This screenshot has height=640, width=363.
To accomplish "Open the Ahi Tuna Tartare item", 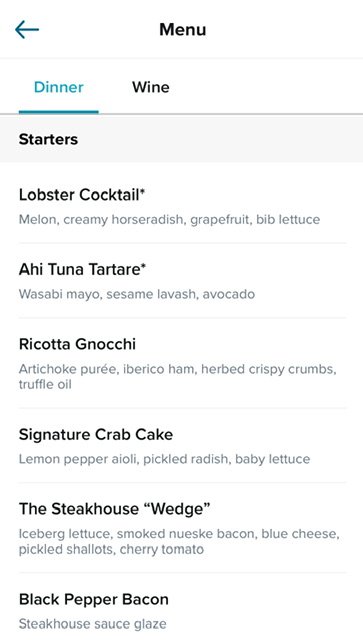I will [183, 281].
